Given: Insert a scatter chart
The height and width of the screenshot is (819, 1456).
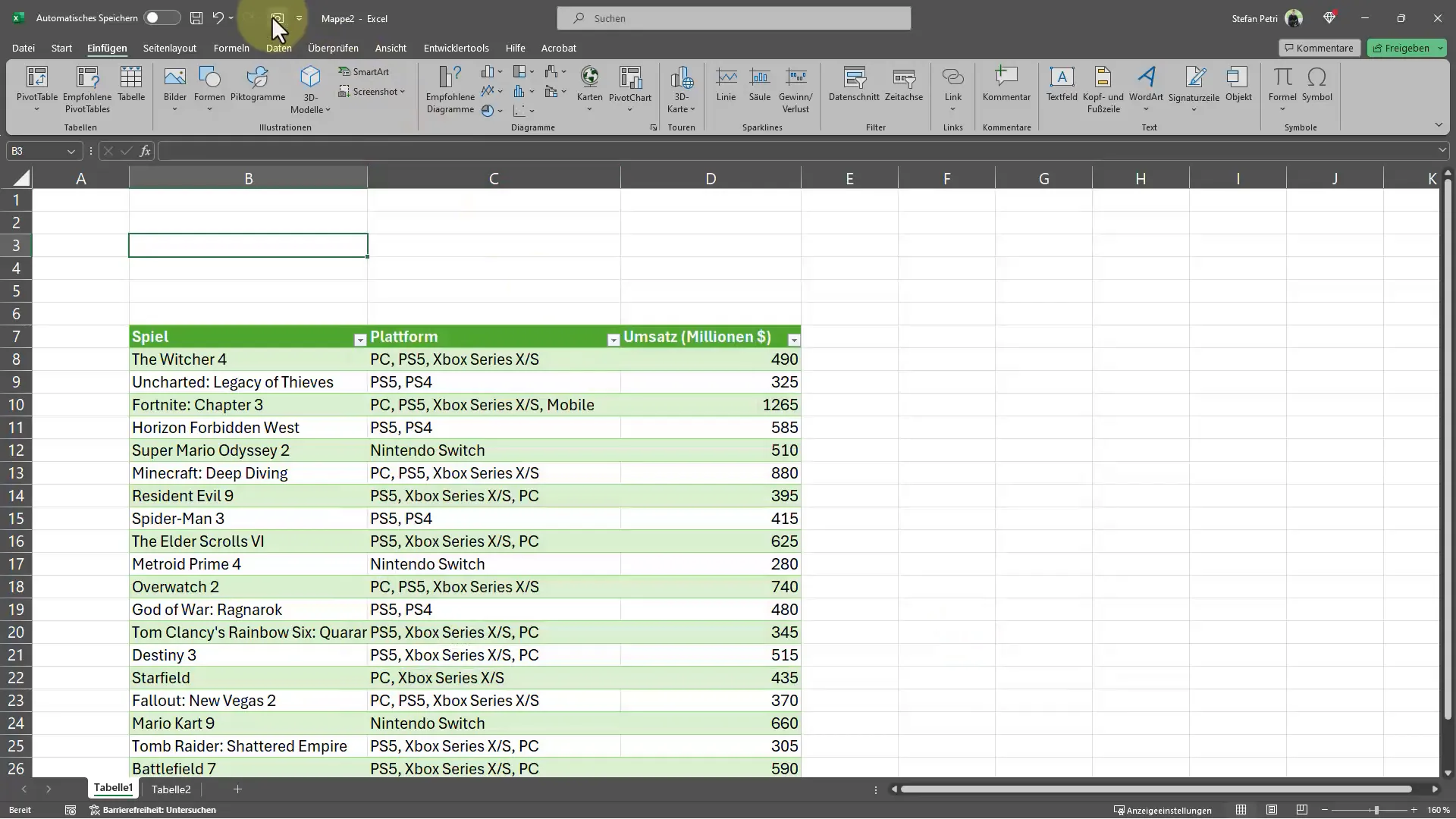Looking at the screenshot, I should [523, 111].
